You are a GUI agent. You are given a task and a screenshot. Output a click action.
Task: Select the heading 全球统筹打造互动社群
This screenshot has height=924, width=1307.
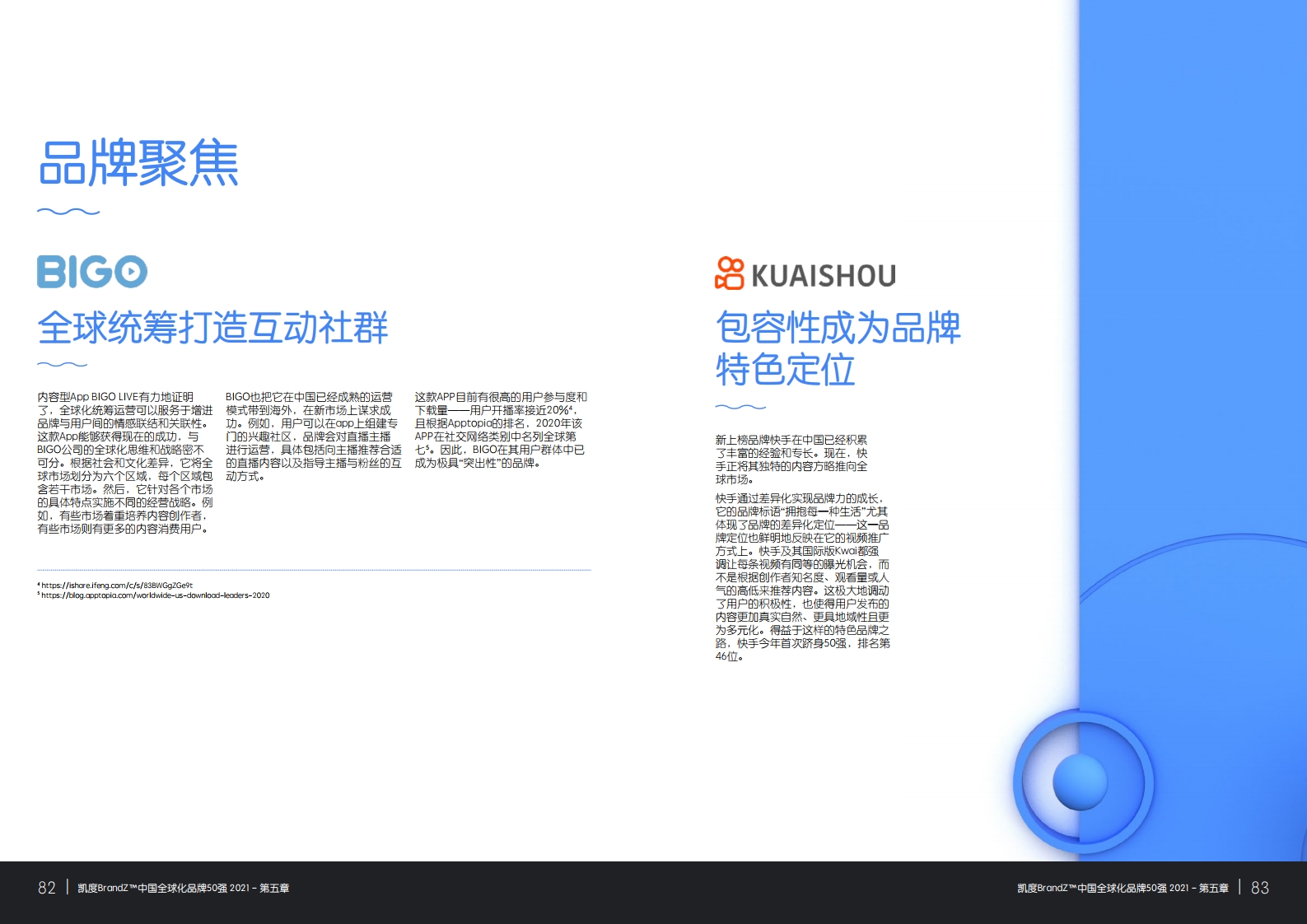[x=212, y=328]
